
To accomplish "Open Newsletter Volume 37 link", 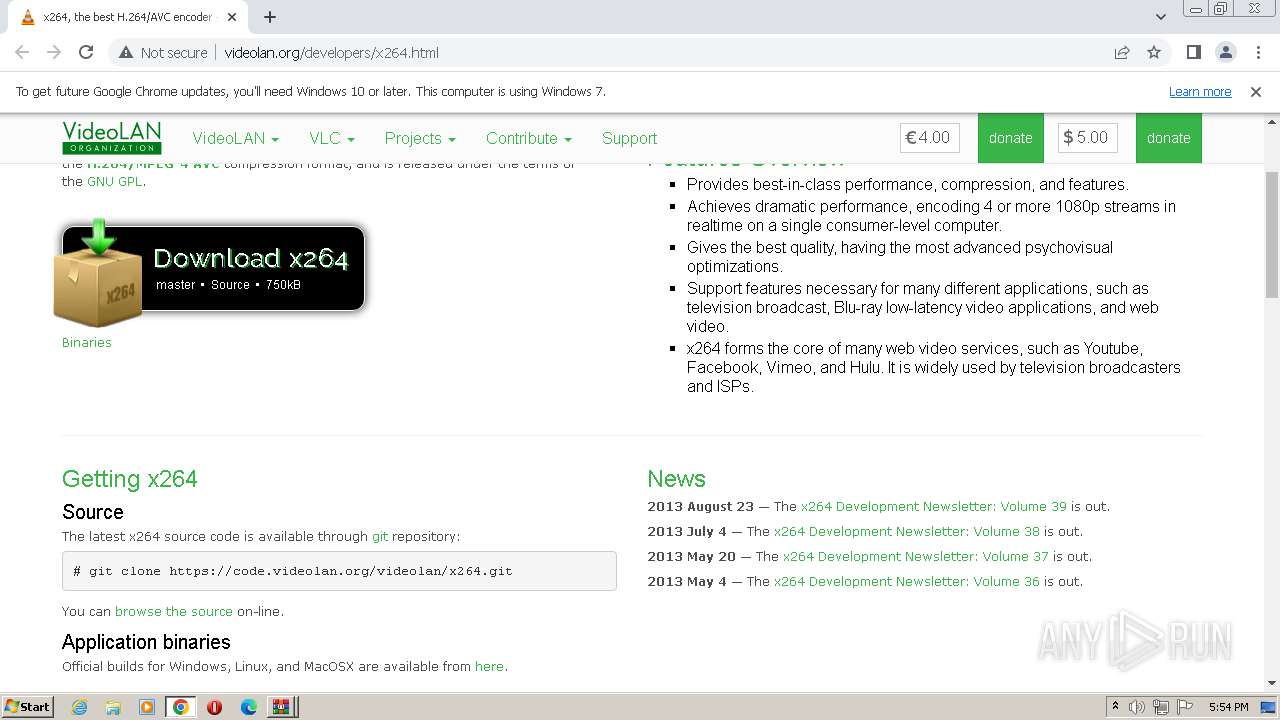I will coord(916,556).
